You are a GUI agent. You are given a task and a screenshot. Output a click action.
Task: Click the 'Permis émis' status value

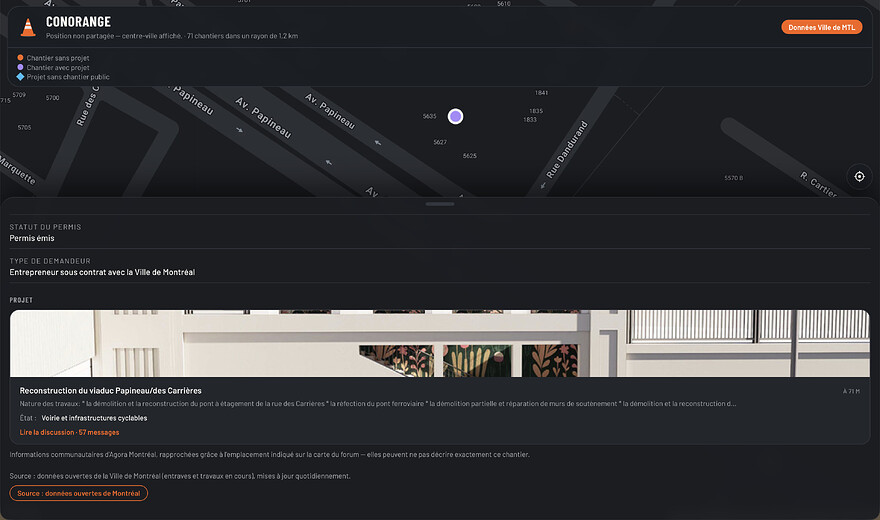click(x=32, y=238)
